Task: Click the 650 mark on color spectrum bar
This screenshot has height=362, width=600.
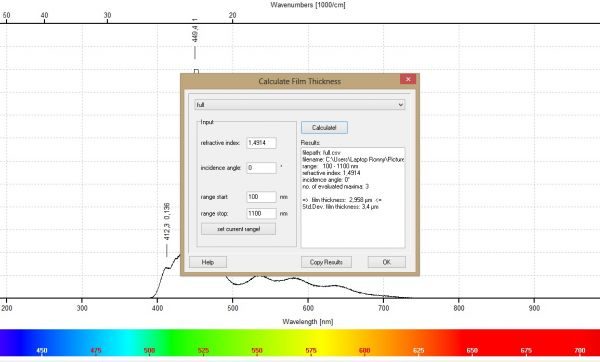Action: [x=472, y=350]
